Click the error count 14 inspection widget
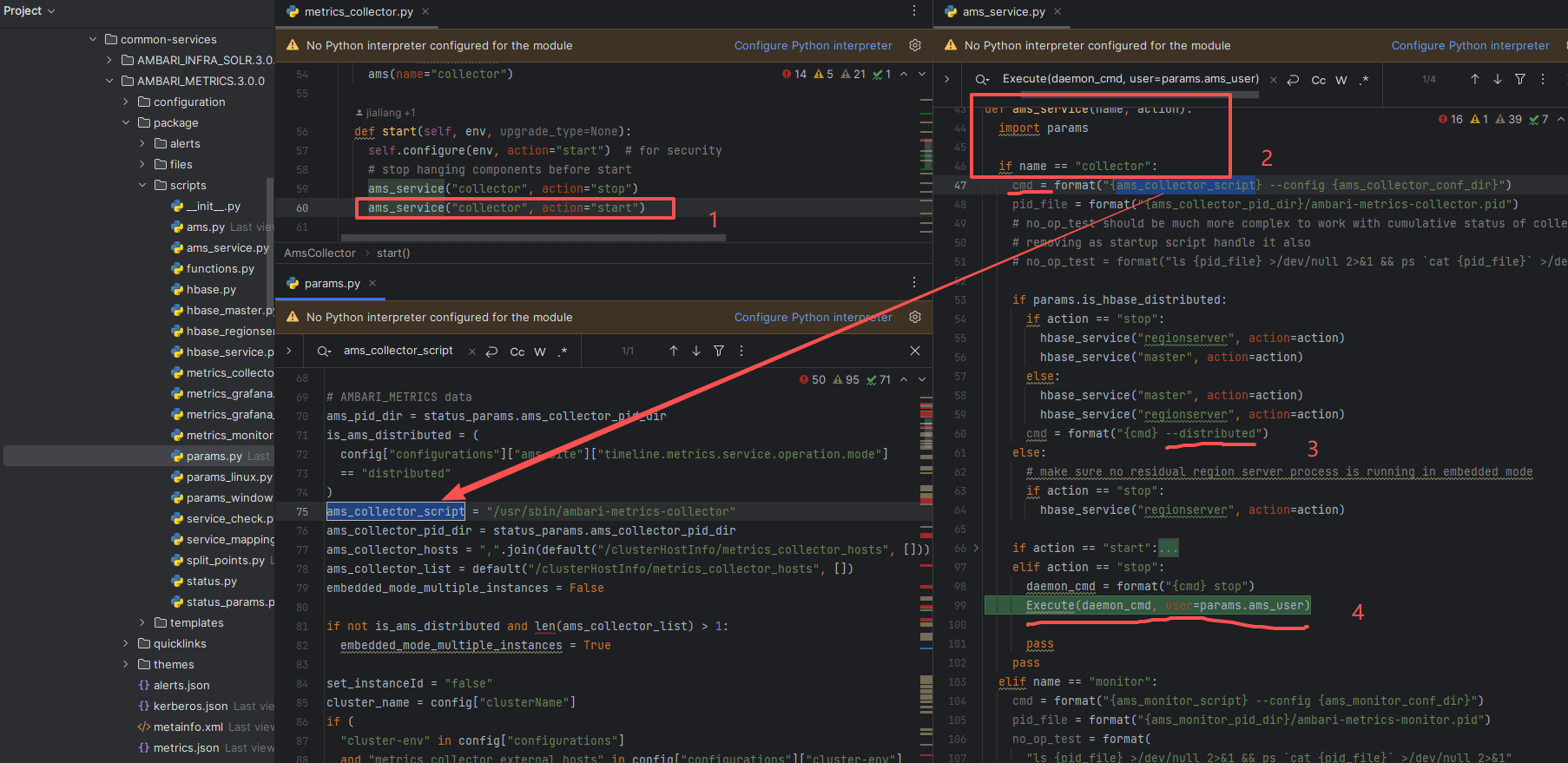 pyautogui.click(x=794, y=74)
